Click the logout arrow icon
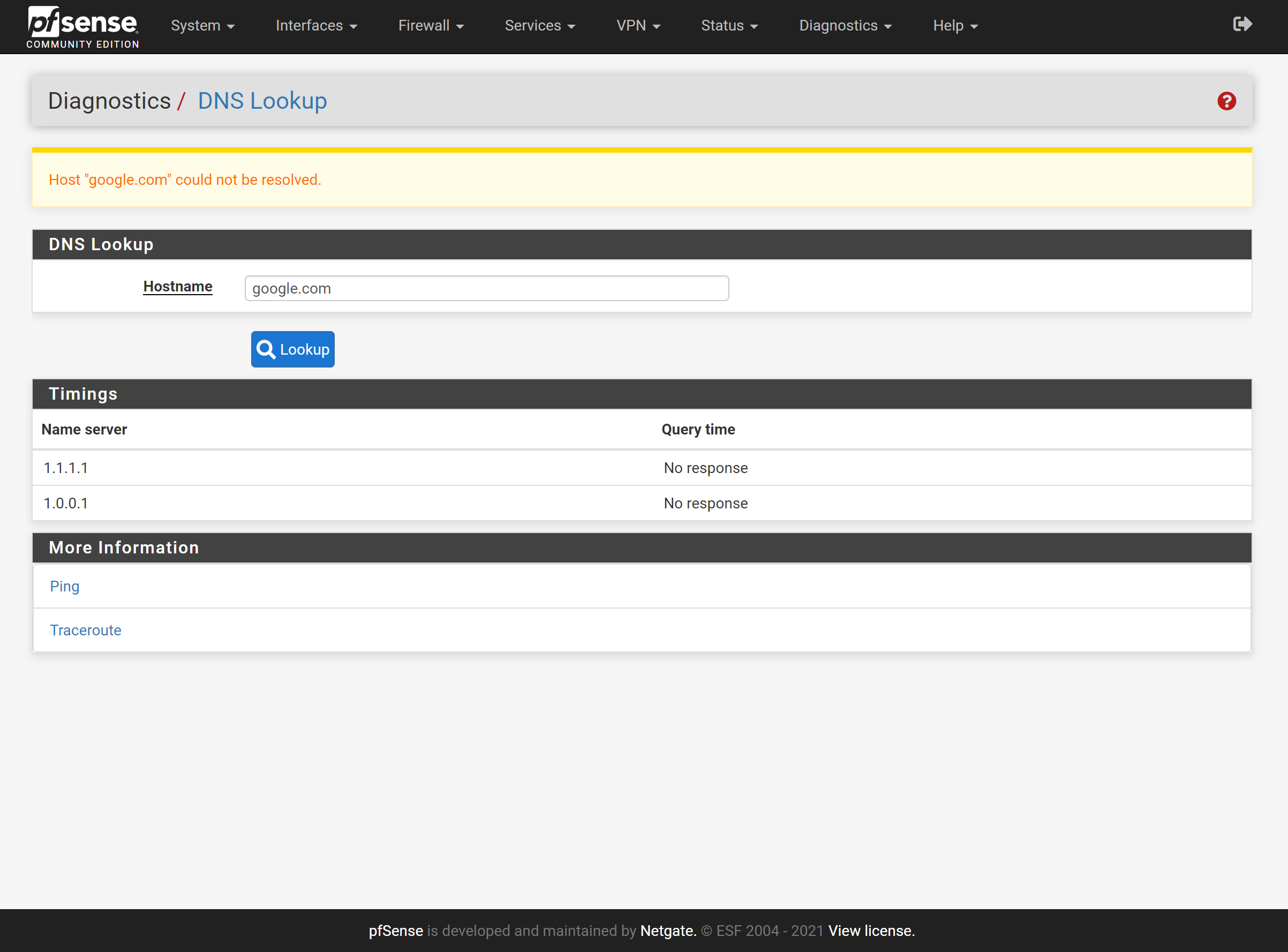 (1242, 24)
